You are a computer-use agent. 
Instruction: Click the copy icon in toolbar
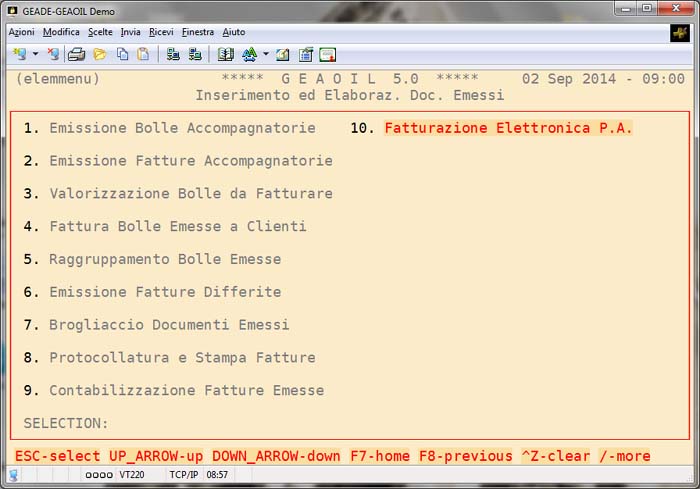coord(121,54)
